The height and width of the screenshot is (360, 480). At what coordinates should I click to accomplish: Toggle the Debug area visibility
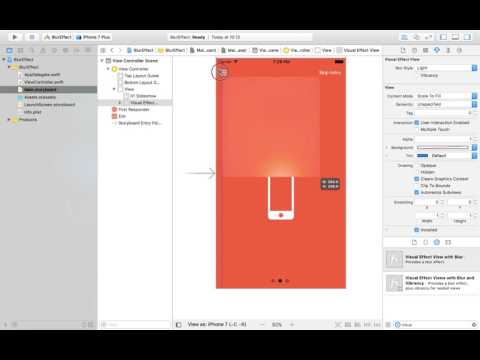(x=455, y=37)
